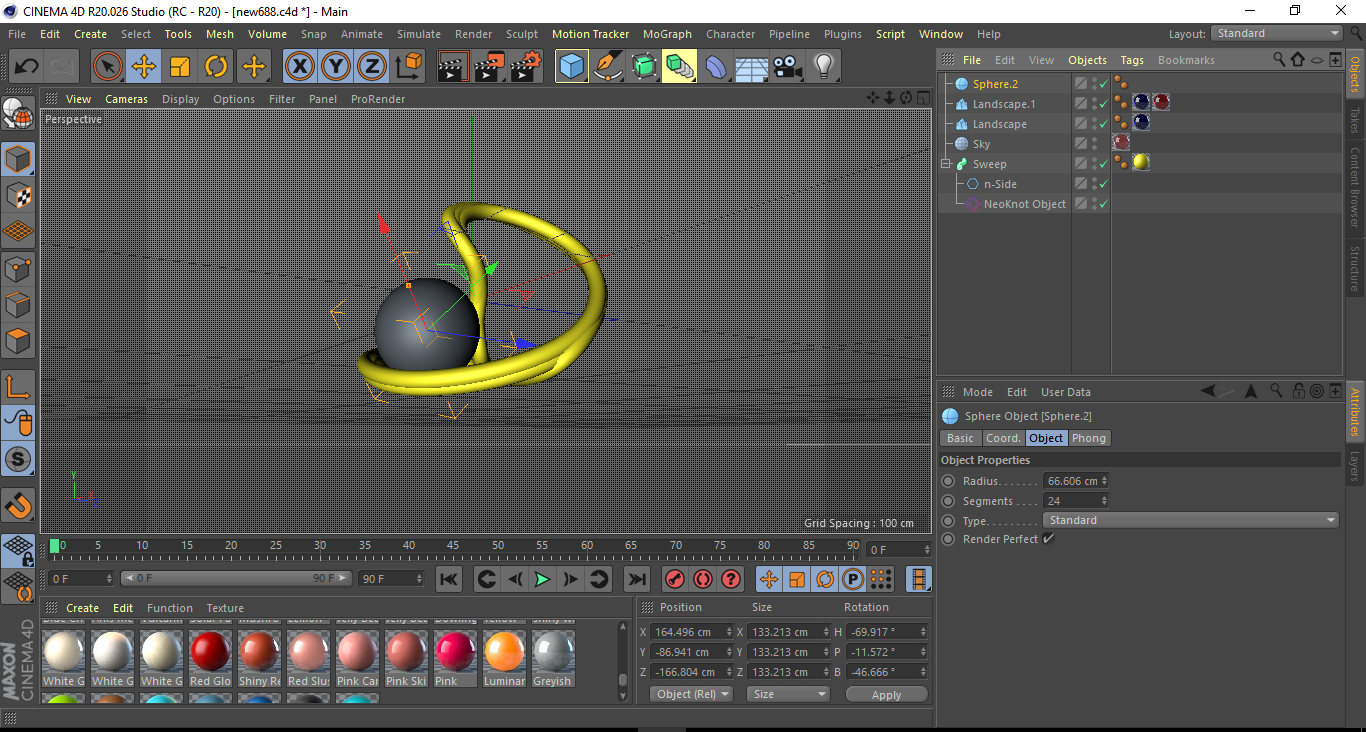Open the Attributes User Data menu

(x=1066, y=392)
